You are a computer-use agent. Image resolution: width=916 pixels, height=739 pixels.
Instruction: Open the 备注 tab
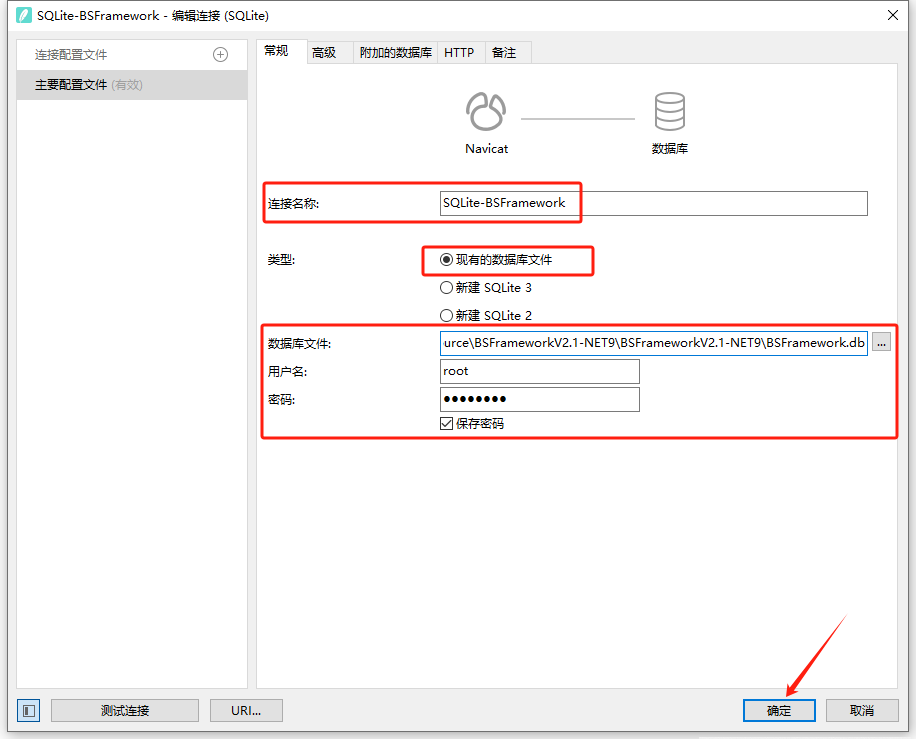click(508, 53)
